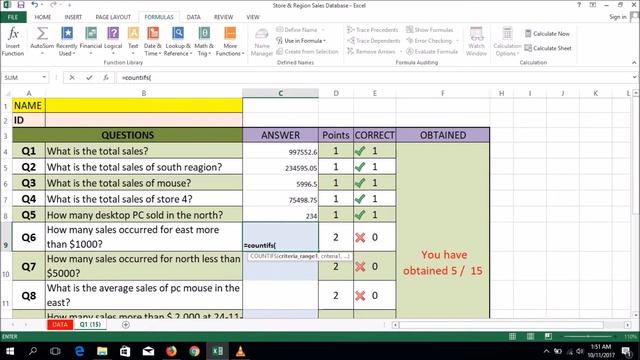Viewport: 640px width, 360px height.
Task: Switch to Page Break Preview in status bar
Action: 548,336
